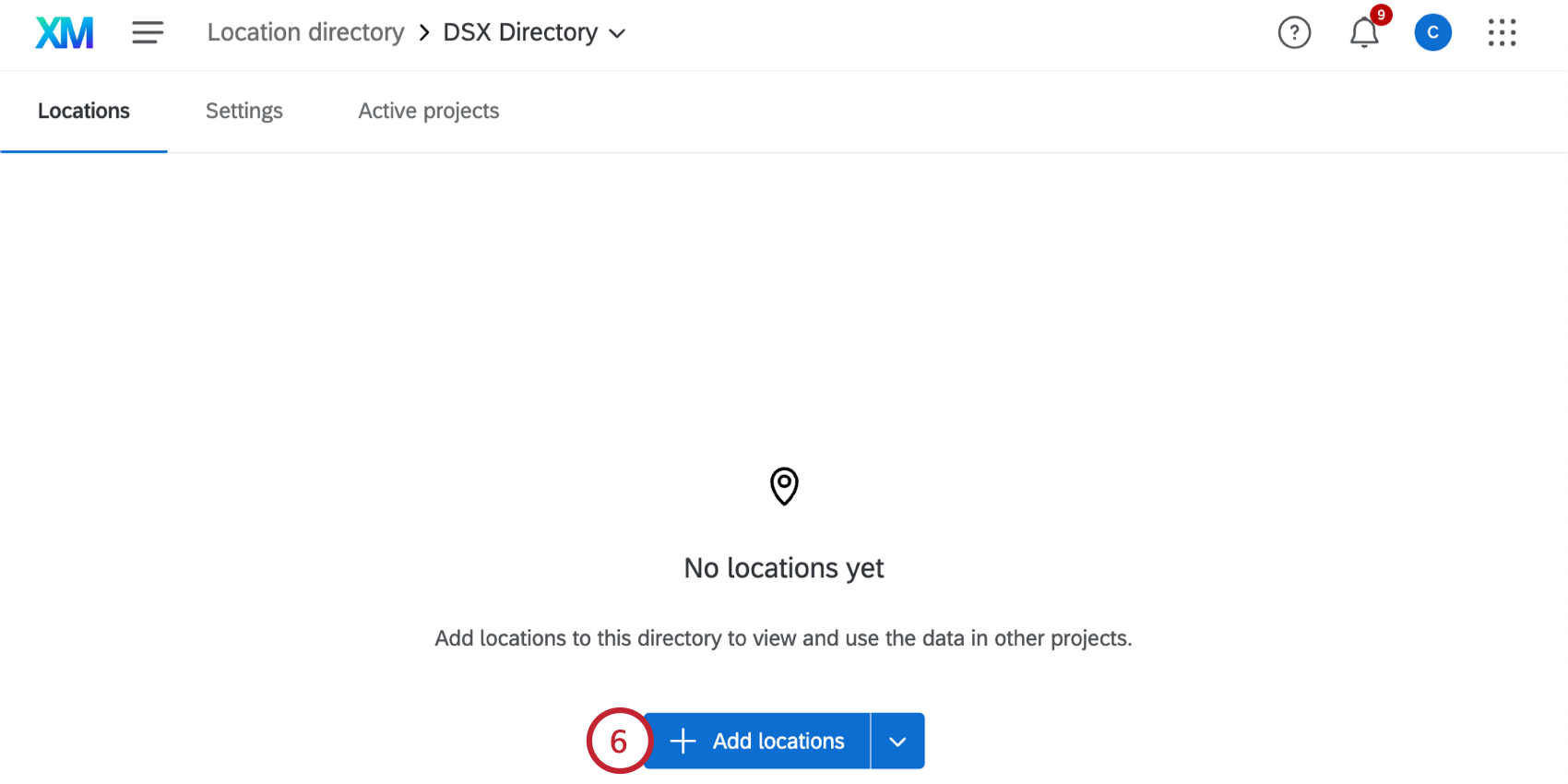Click the plus icon on Add locations
1568x784 pixels.
[683, 741]
